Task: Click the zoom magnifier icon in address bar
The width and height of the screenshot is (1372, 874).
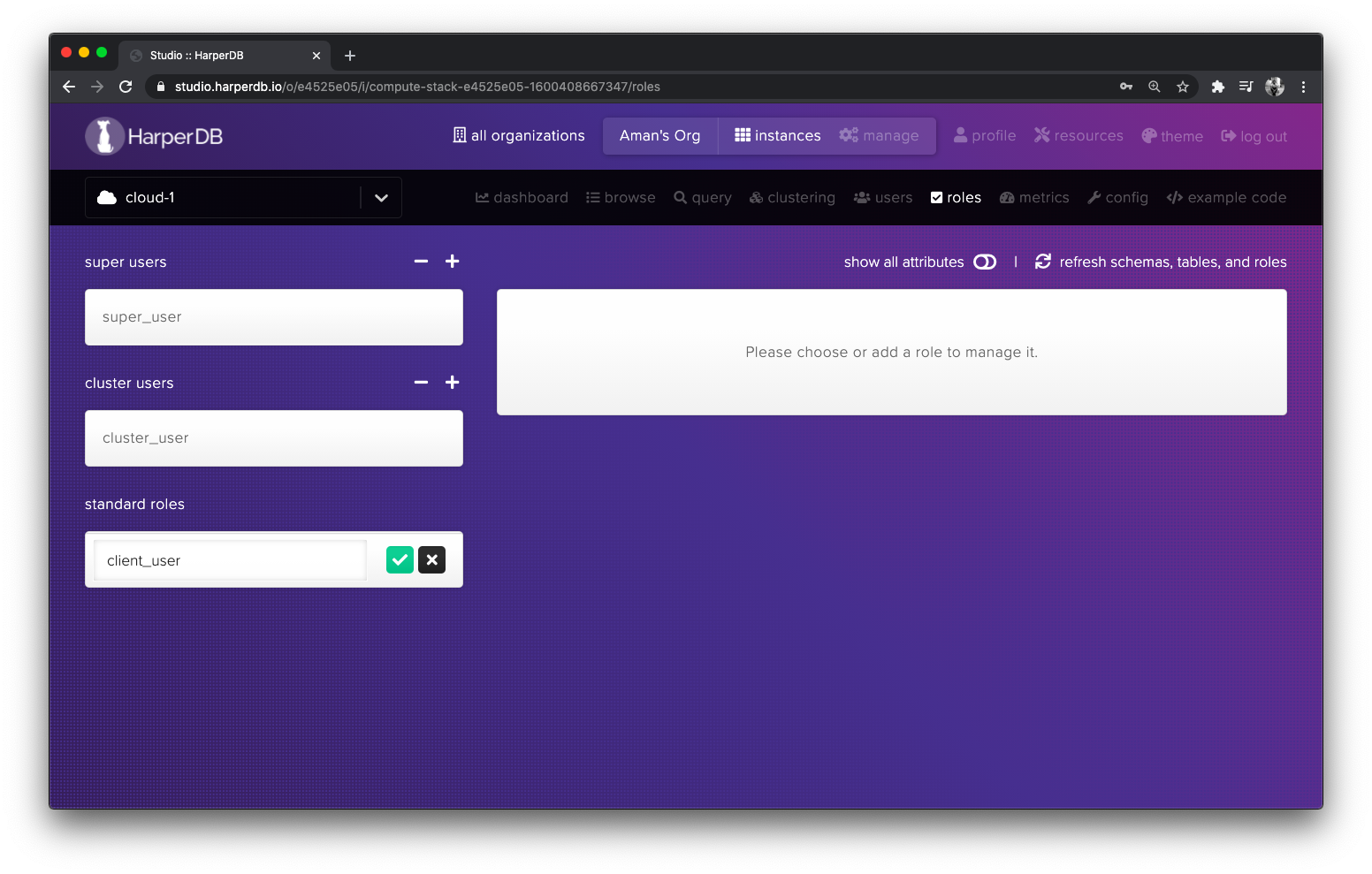Action: [1155, 87]
